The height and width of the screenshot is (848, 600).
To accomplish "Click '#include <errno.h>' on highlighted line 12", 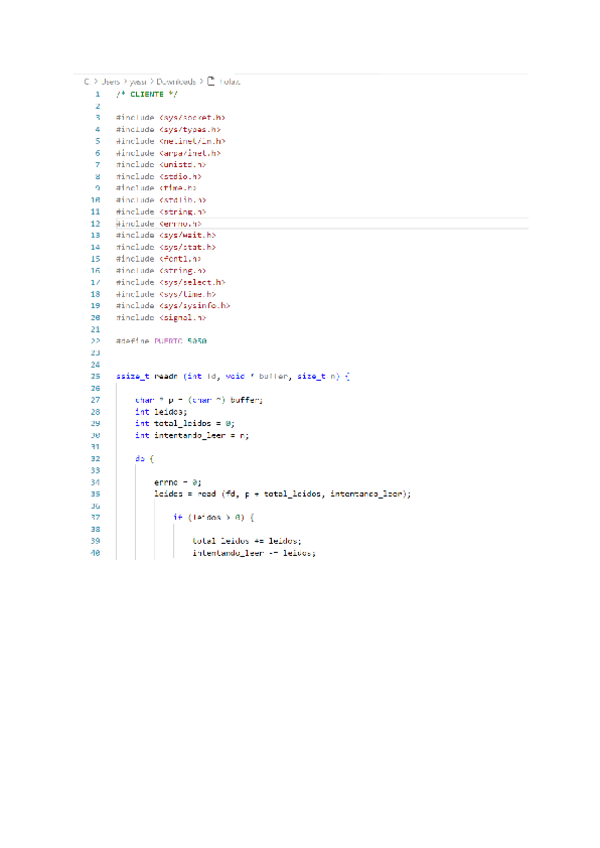I will (x=159, y=223).
